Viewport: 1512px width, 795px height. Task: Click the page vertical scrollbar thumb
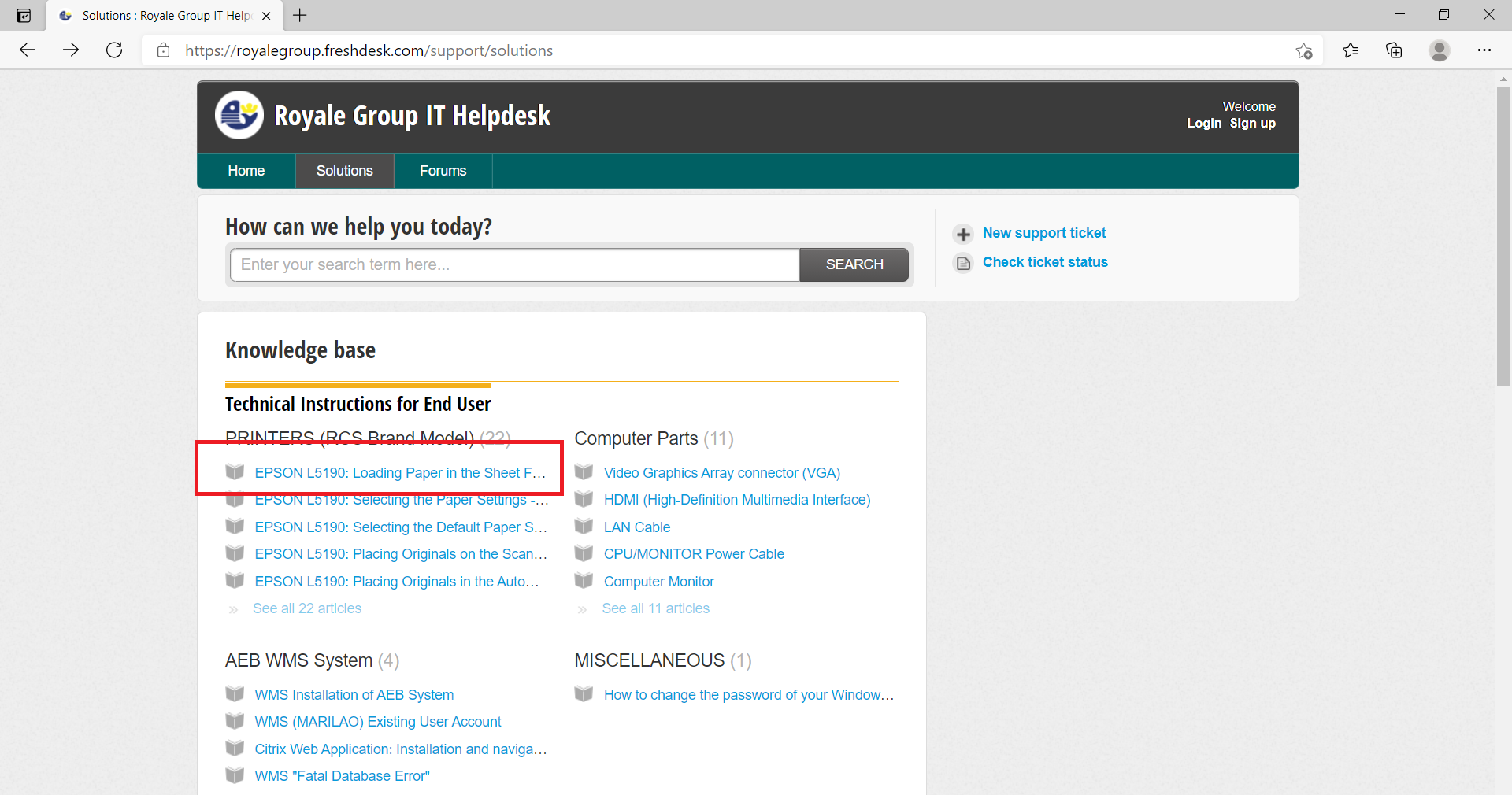(x=1503, y=235)
